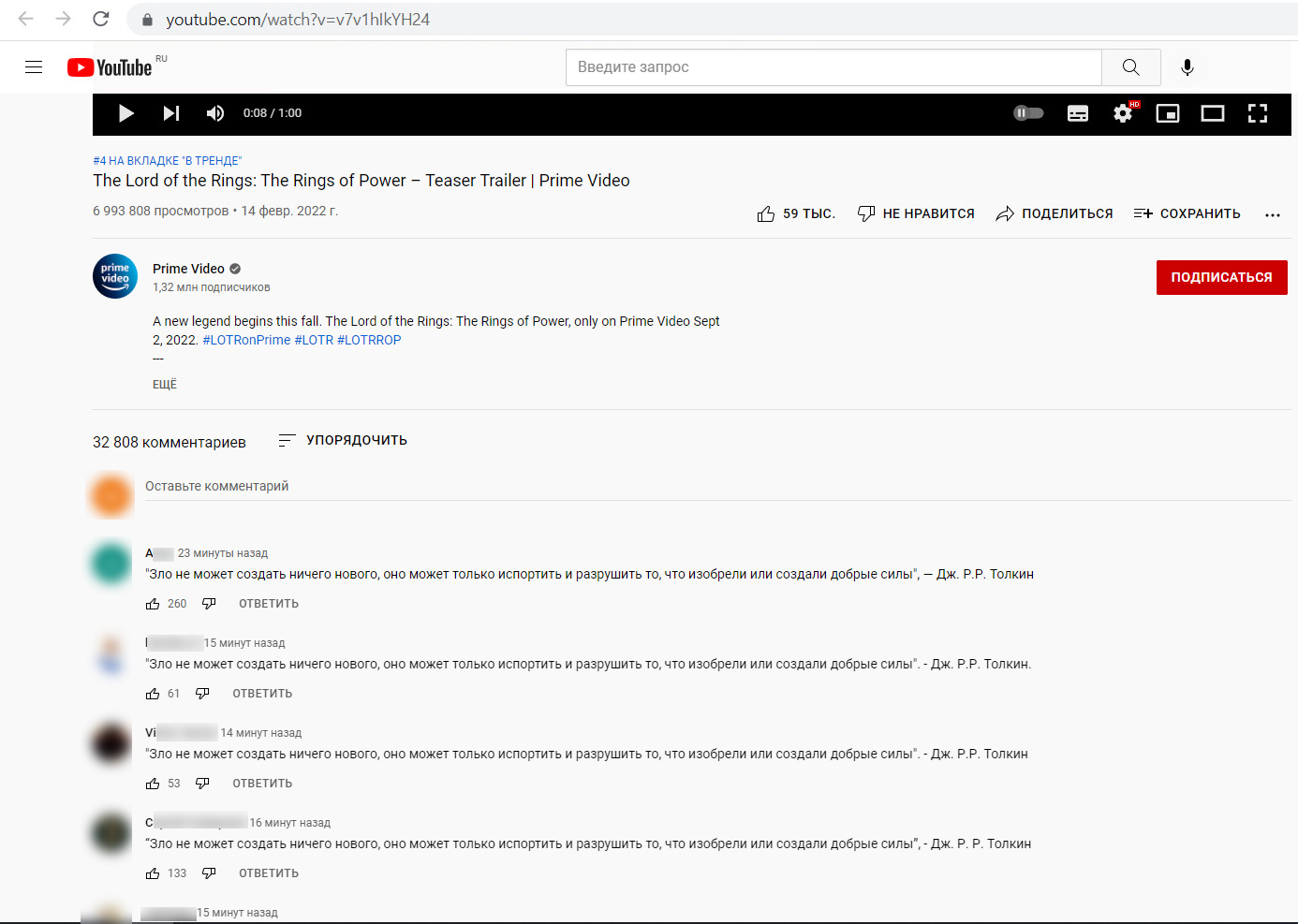Screen dimensions: 1298x924
Task: Mute the player volume
Action: pyautogui.click(x=215, y=113)
